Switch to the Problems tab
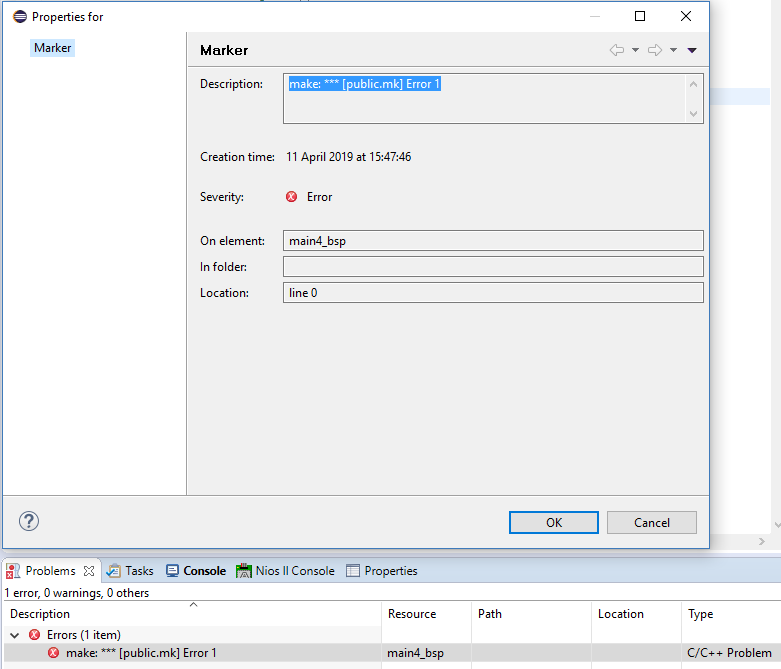Screen dimensions: 781x669 pyautogui.click(x=50, y=571)
